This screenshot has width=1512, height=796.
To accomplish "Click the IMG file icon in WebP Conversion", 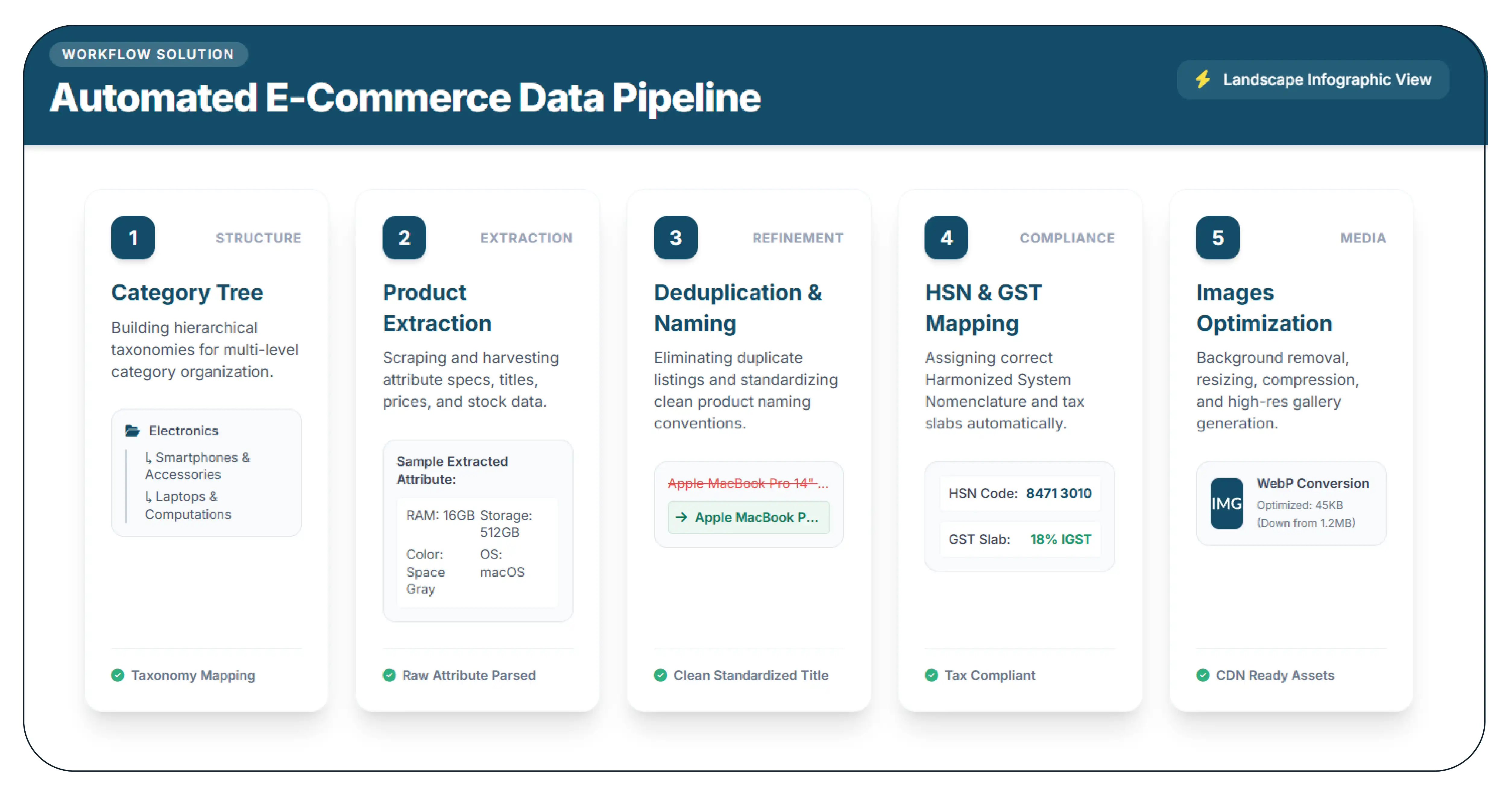I will coord(1227,503).
